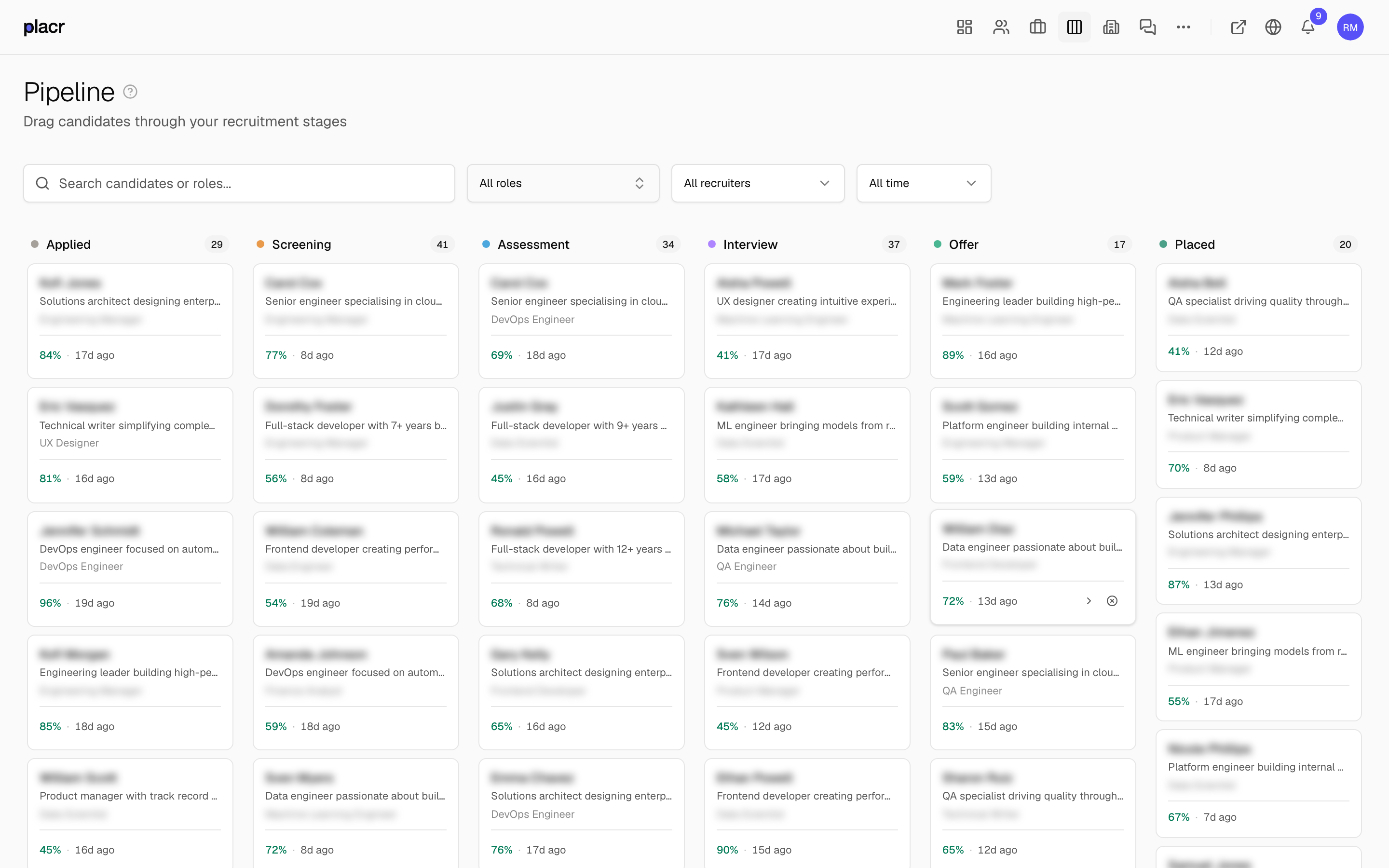Open the companies building icon
The width and height of the screenshot is (1389, 868).
[1111, 27]
